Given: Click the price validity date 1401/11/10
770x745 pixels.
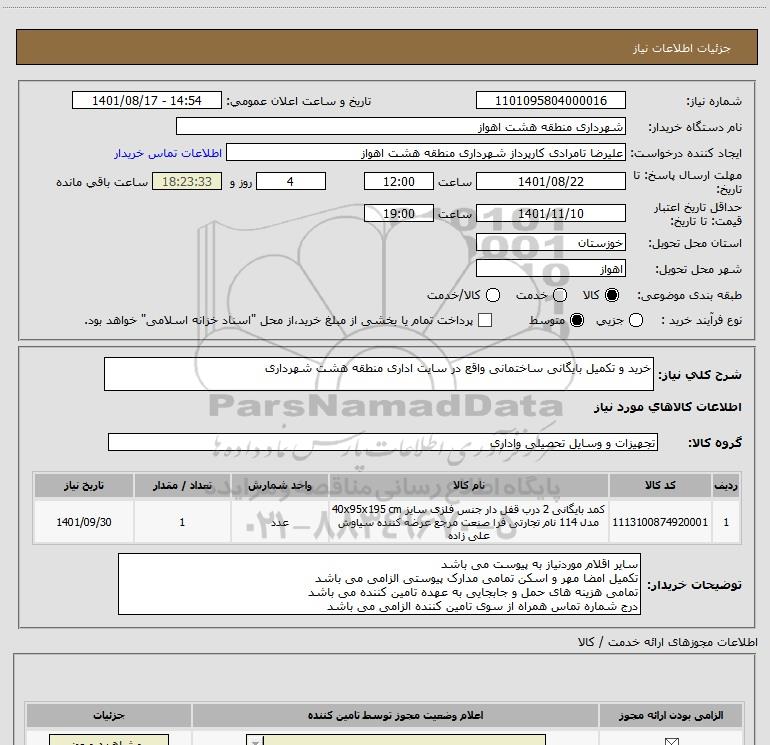Looking at the screenshot, I should (550, 214).
